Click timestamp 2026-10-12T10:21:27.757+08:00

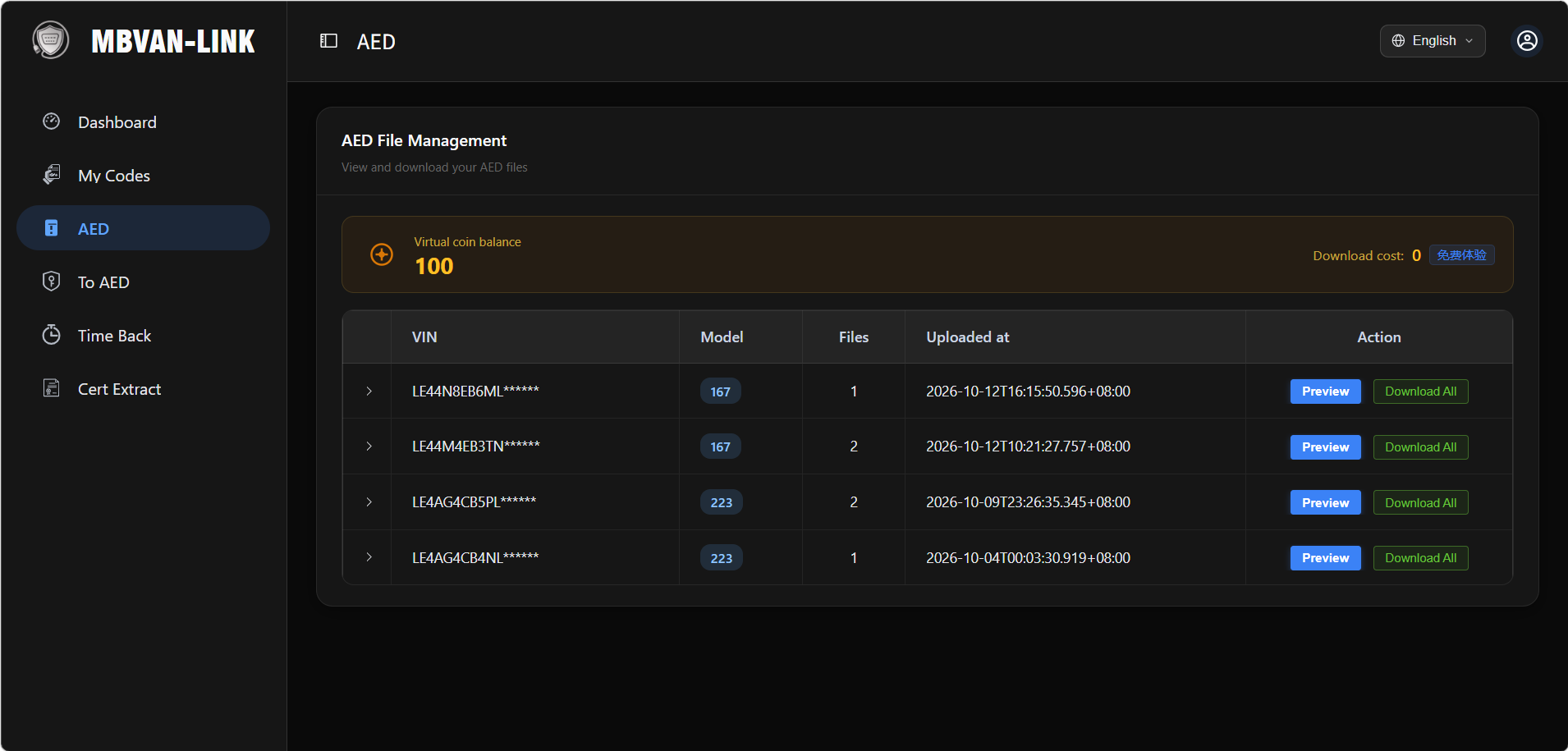(x=1028, y=446)
